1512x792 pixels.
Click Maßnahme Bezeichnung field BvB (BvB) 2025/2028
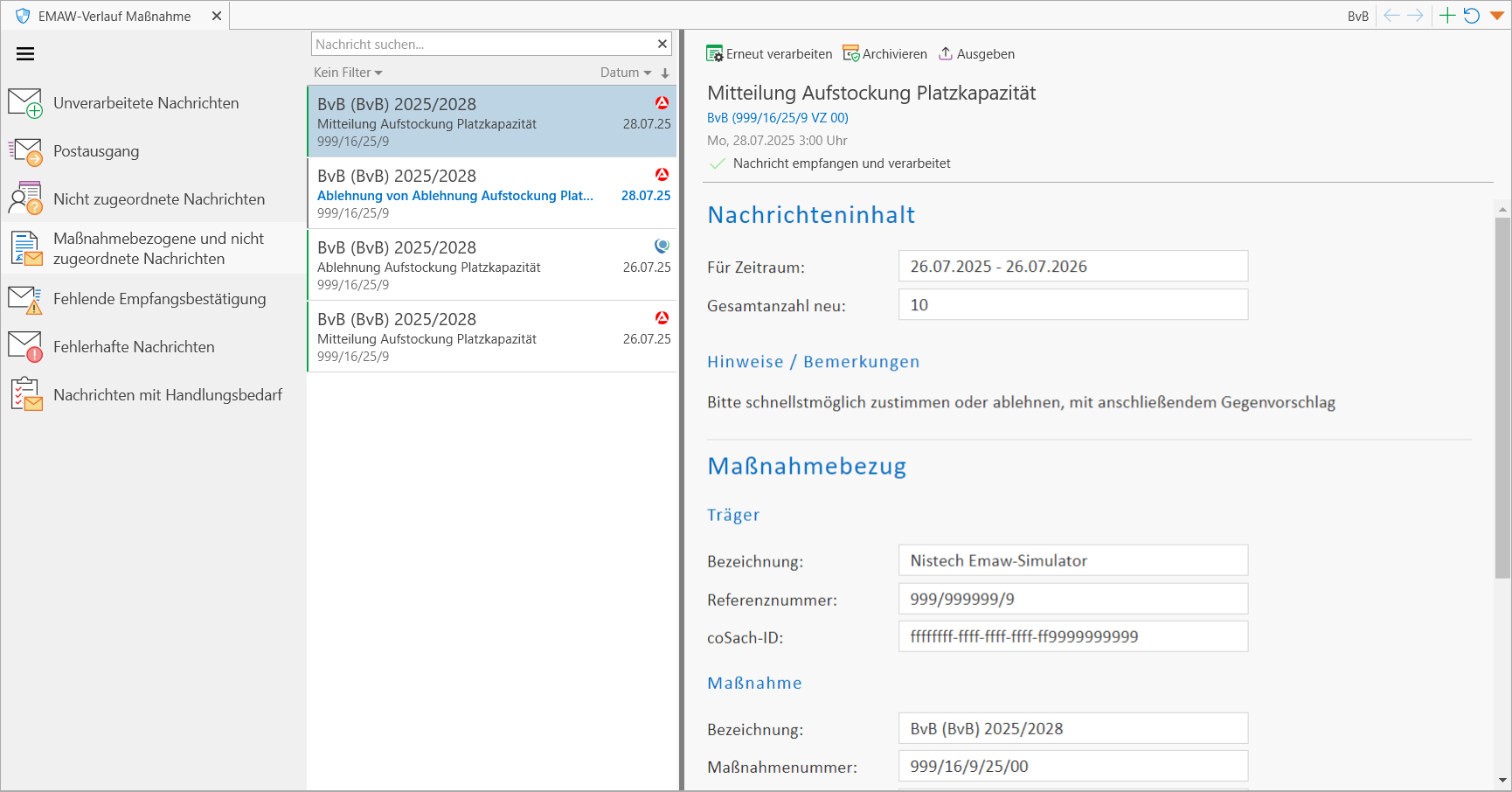pos(1073,729)
